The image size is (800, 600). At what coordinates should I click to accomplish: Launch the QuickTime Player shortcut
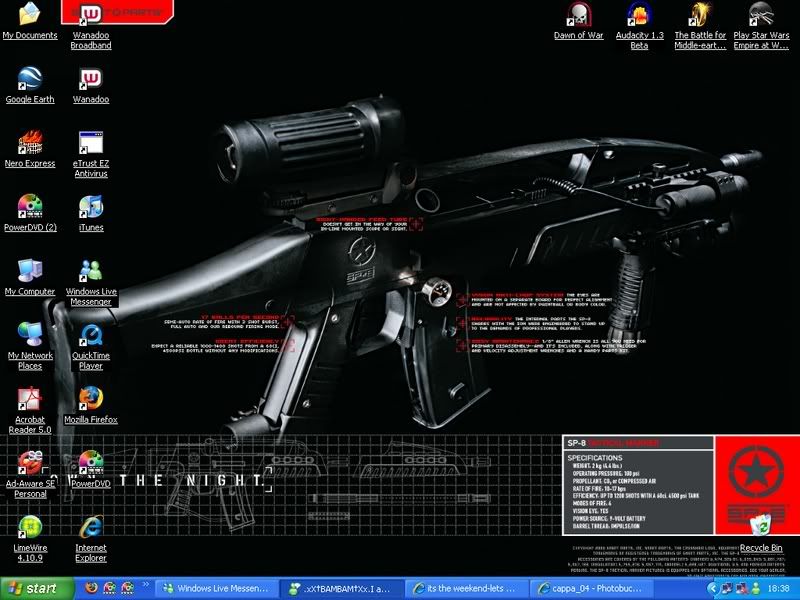coord(91,347)
